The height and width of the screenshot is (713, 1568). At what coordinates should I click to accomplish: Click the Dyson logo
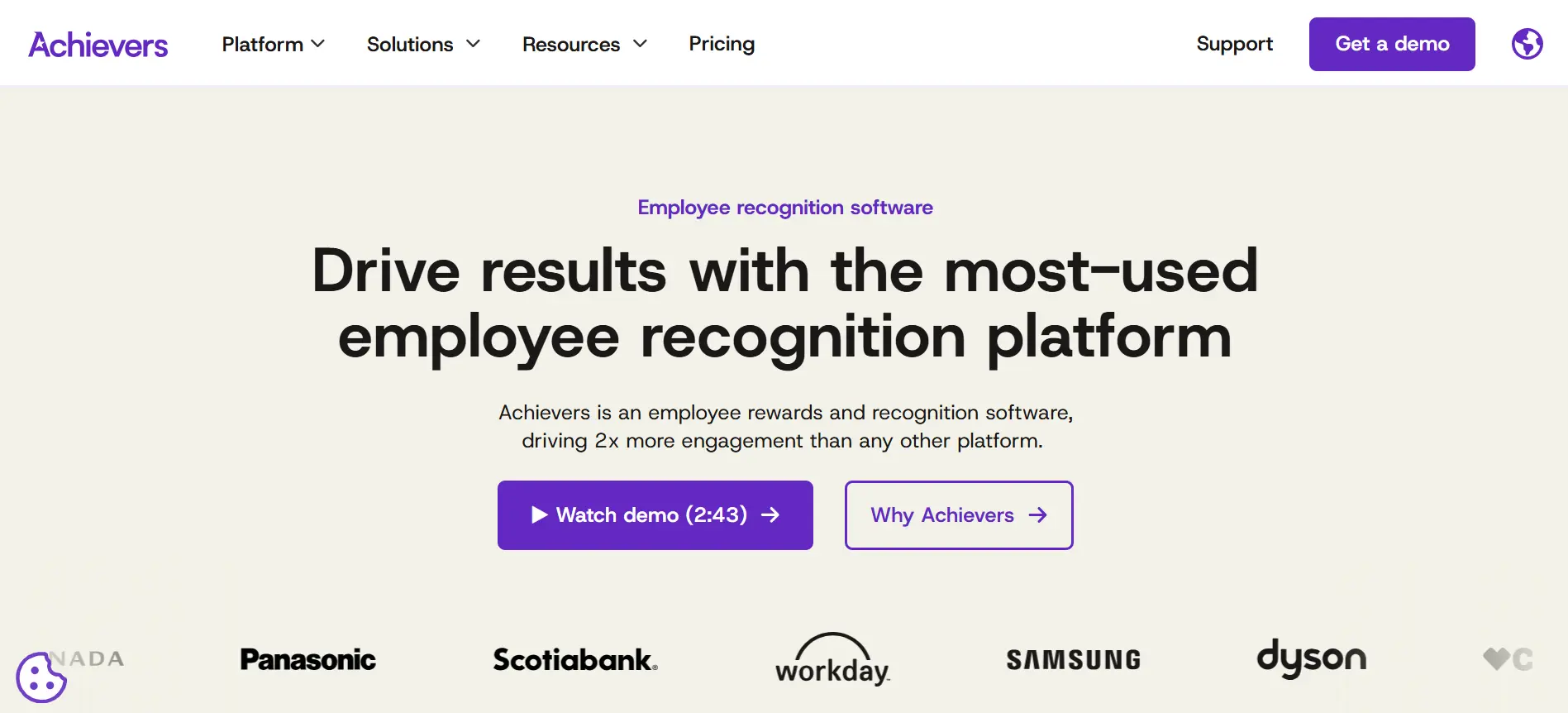[x=1312, y=658]
